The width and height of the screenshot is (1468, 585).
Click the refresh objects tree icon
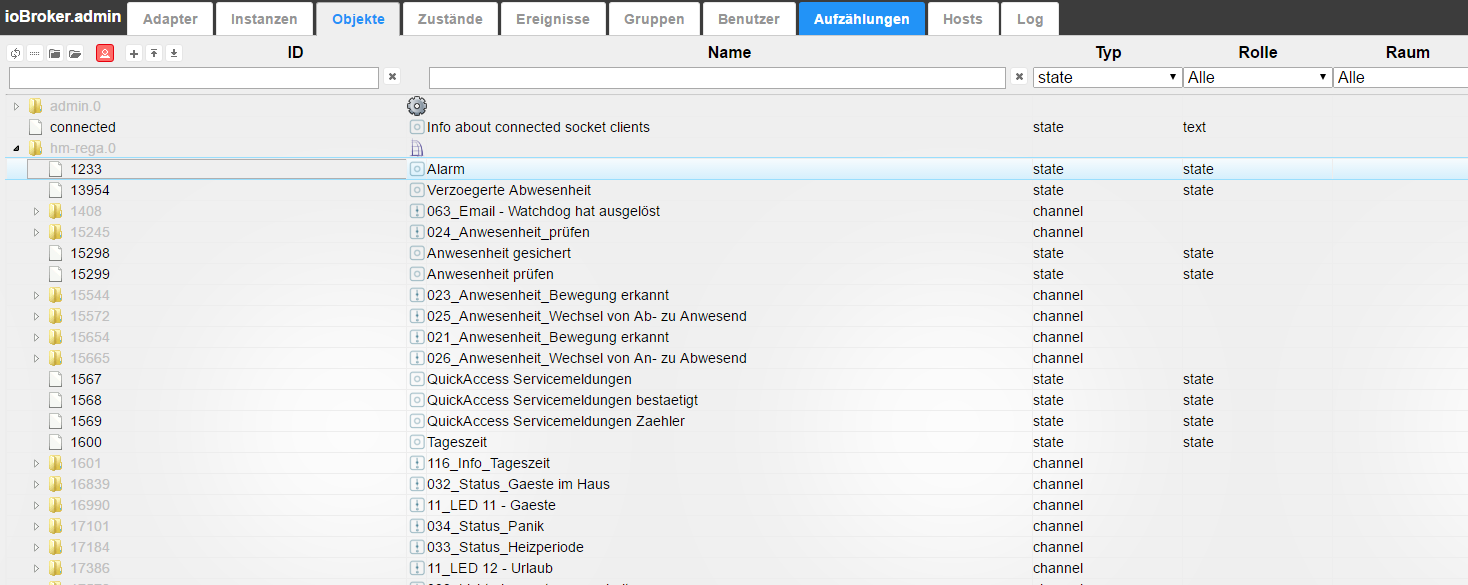pos(14,53)
